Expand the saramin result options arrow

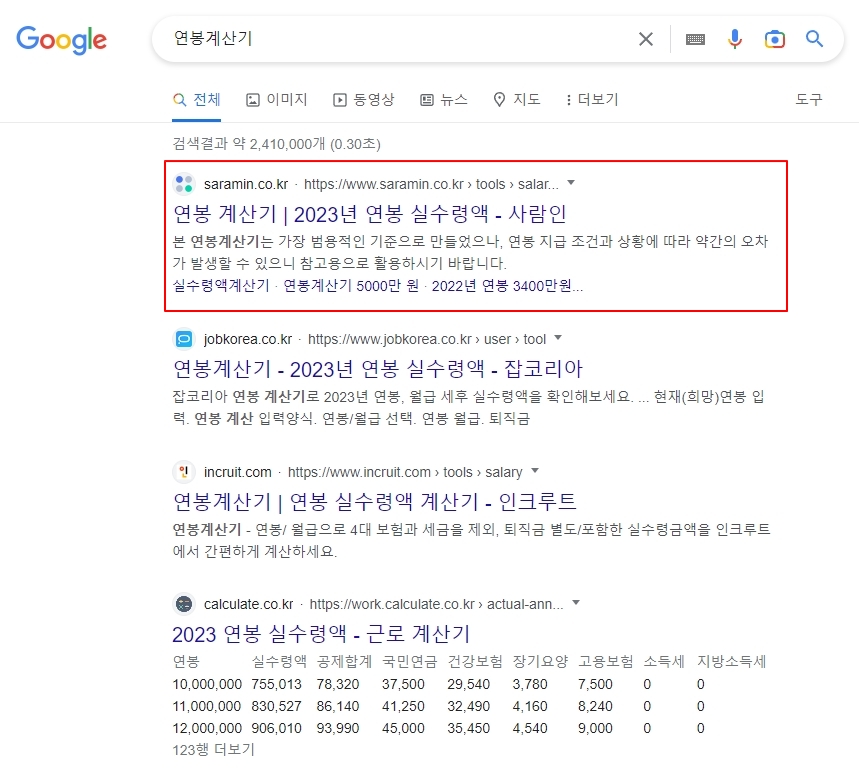coord(571,182)
